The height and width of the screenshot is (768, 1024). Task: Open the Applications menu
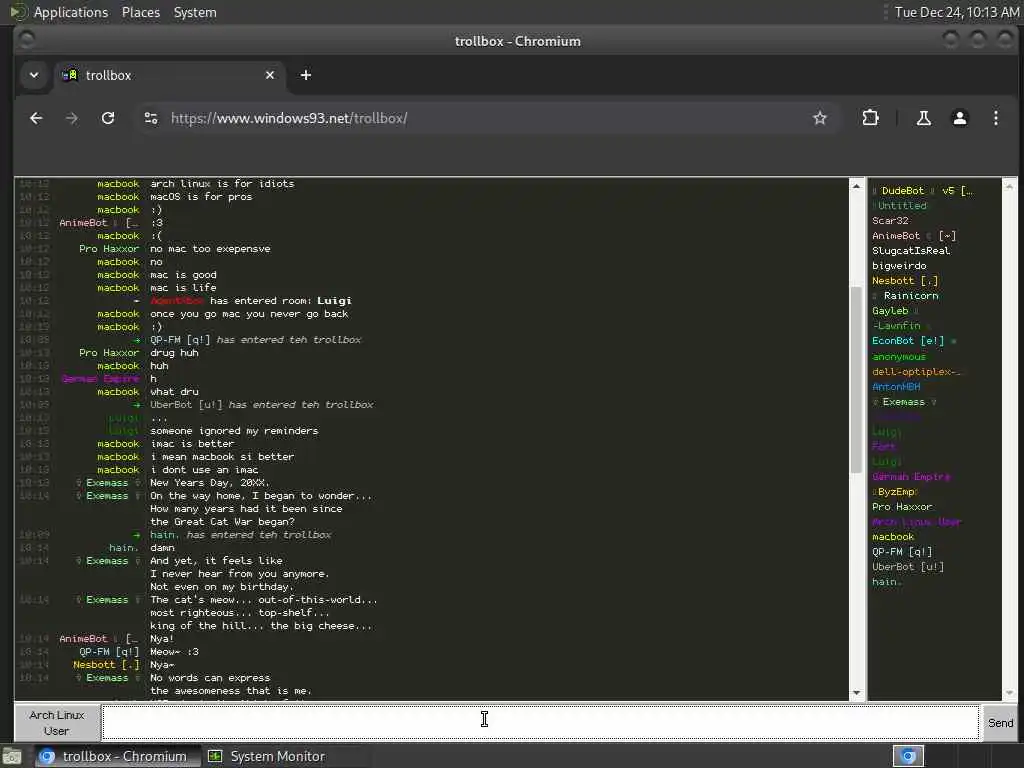coord(71,12)
